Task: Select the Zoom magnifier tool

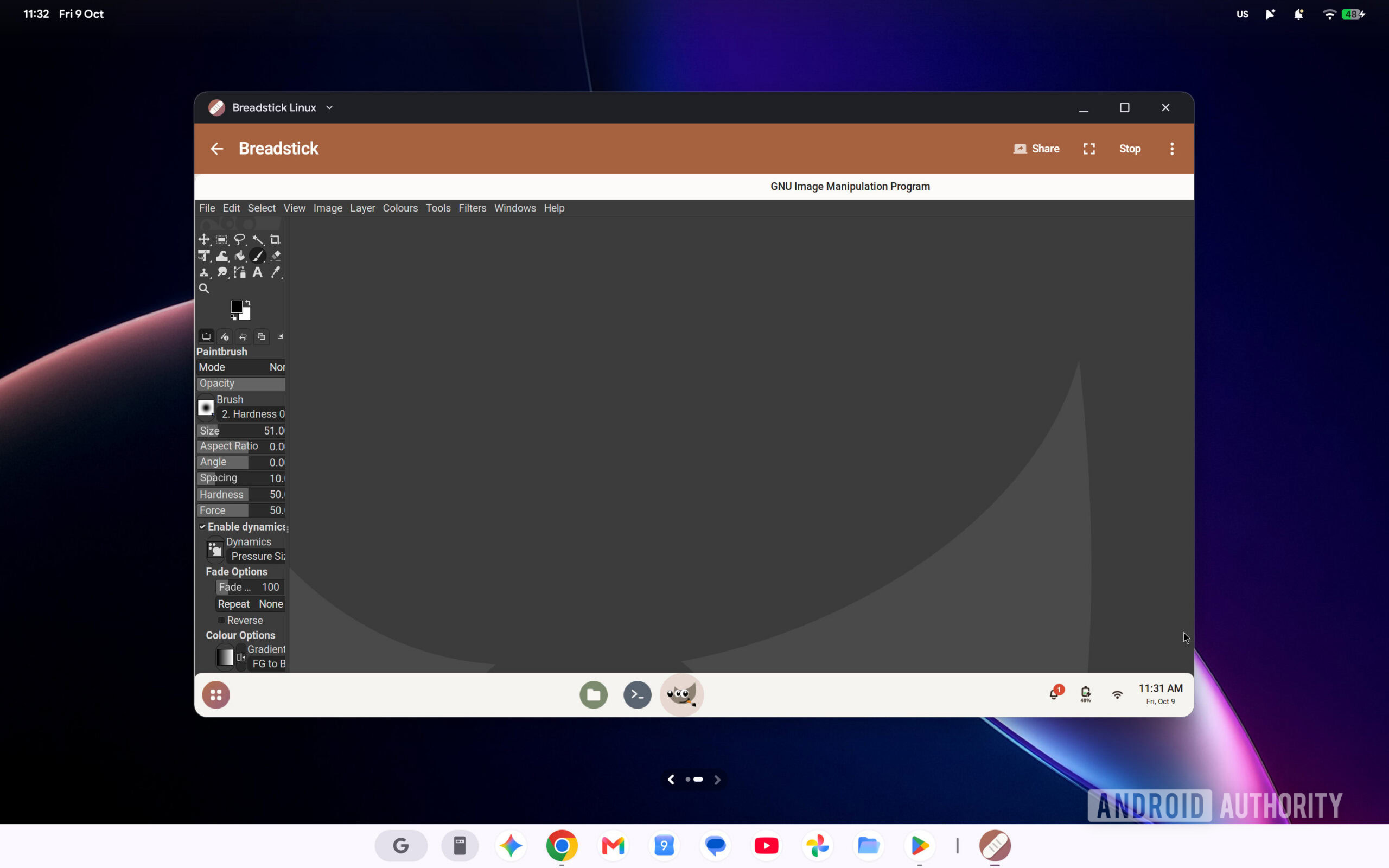Action: (x=204, y=289)
